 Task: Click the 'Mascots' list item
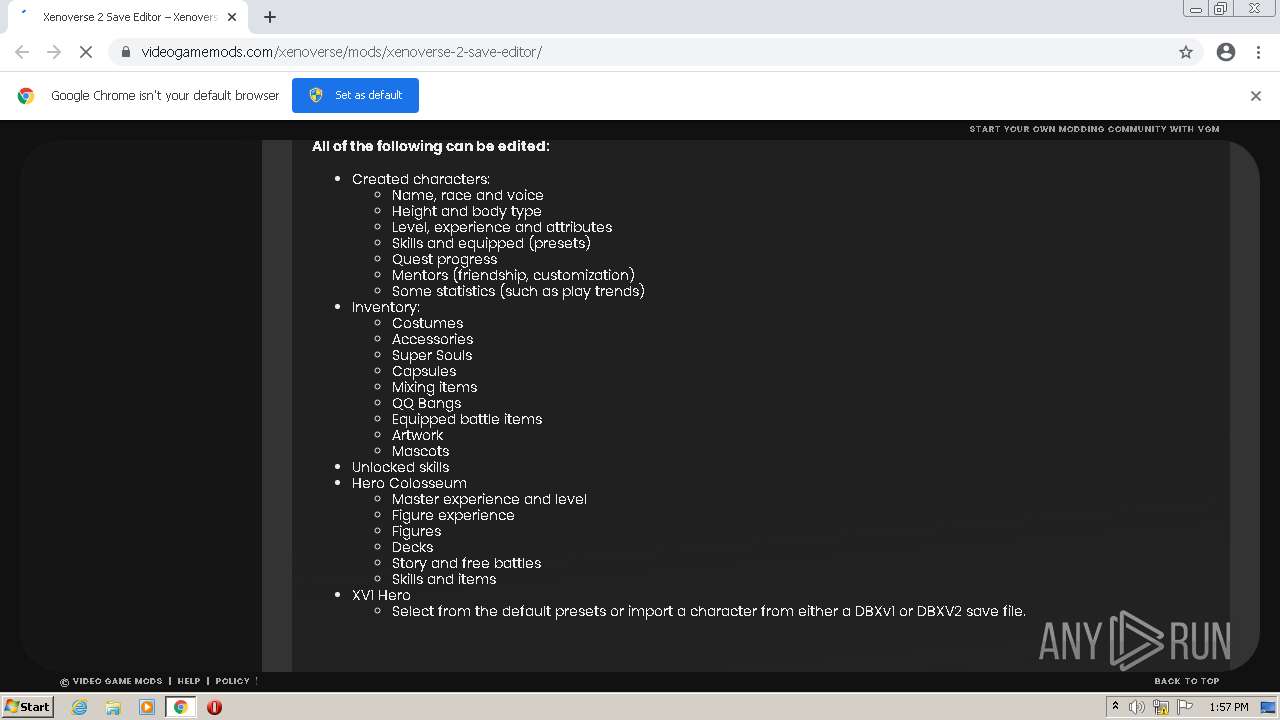pyautogui.click(x=420, y=451)
